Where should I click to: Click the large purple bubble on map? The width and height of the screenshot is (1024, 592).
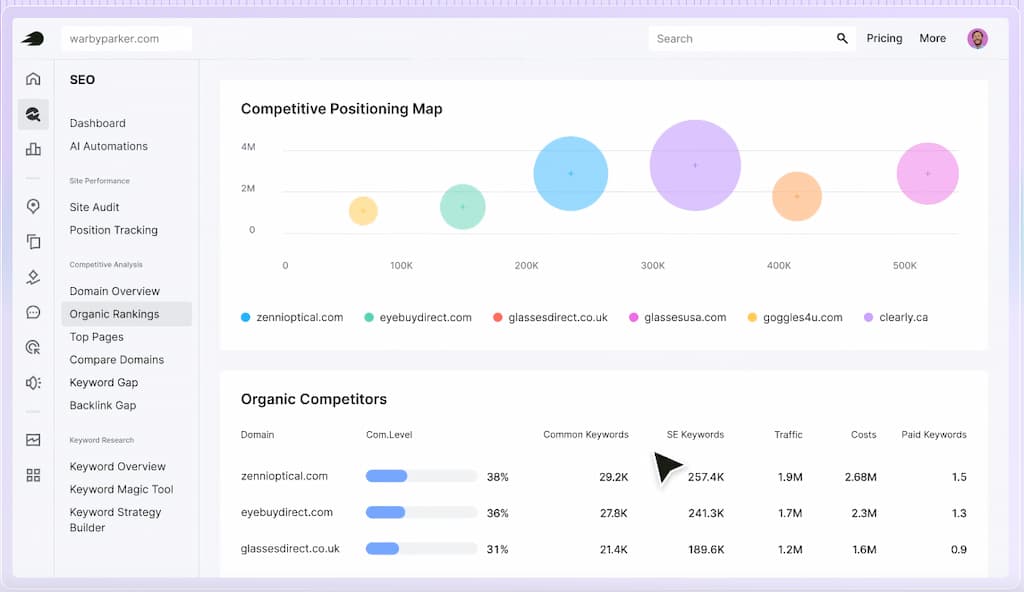pos(695,165)
